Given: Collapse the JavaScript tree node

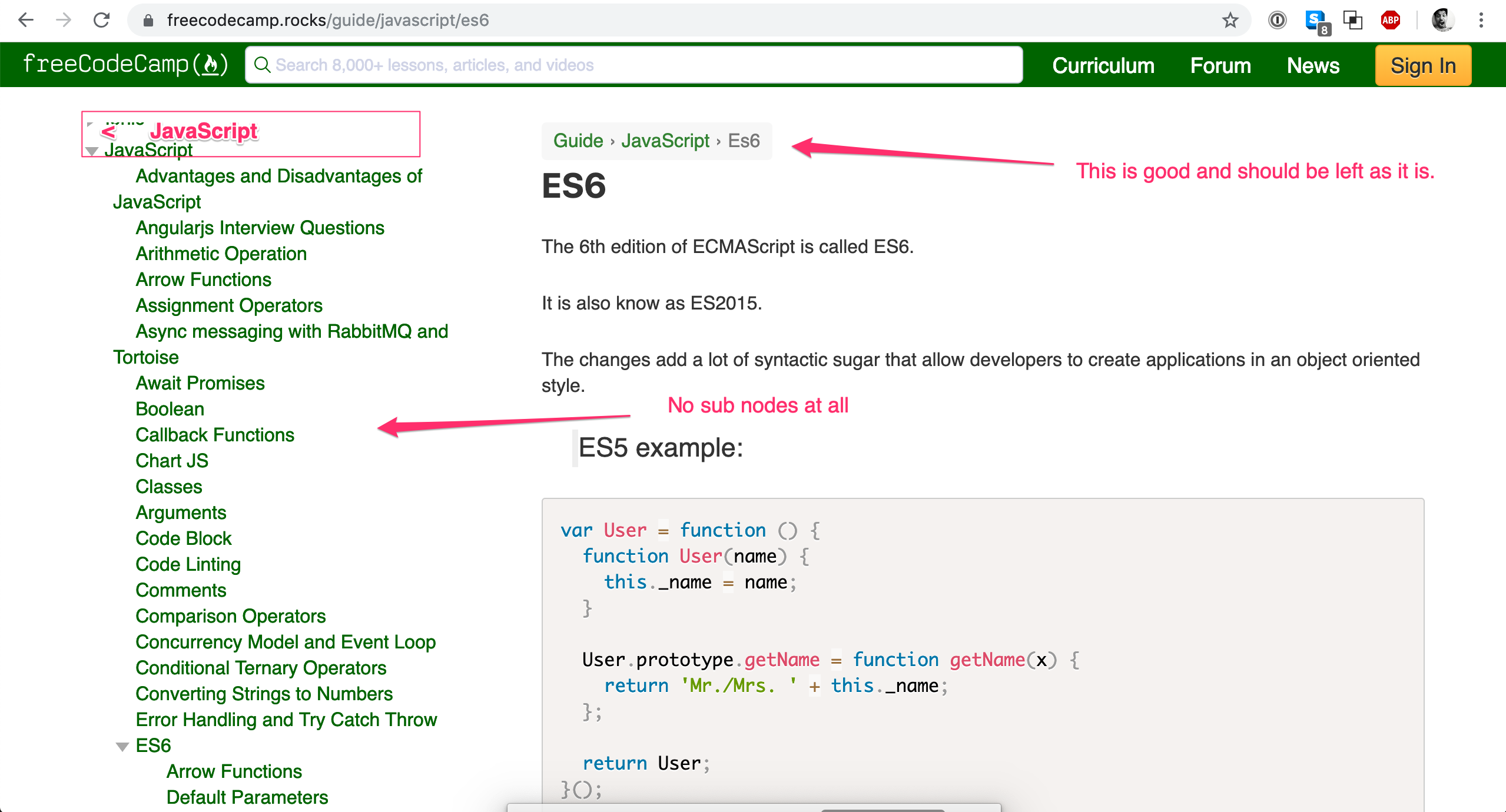Looking at the screenshot, I should tap(91, 151).
